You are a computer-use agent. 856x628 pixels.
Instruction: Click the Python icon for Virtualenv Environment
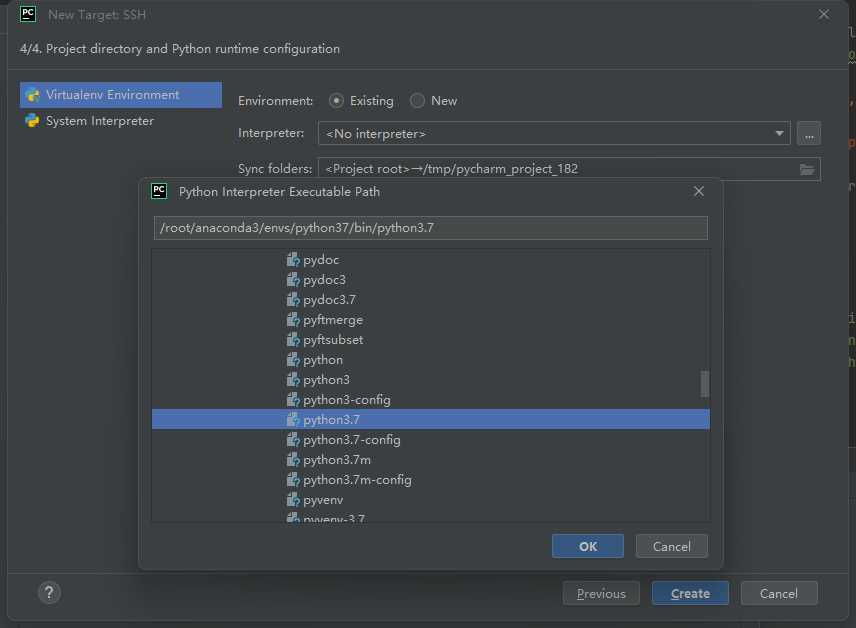click(x=32, y=95)
